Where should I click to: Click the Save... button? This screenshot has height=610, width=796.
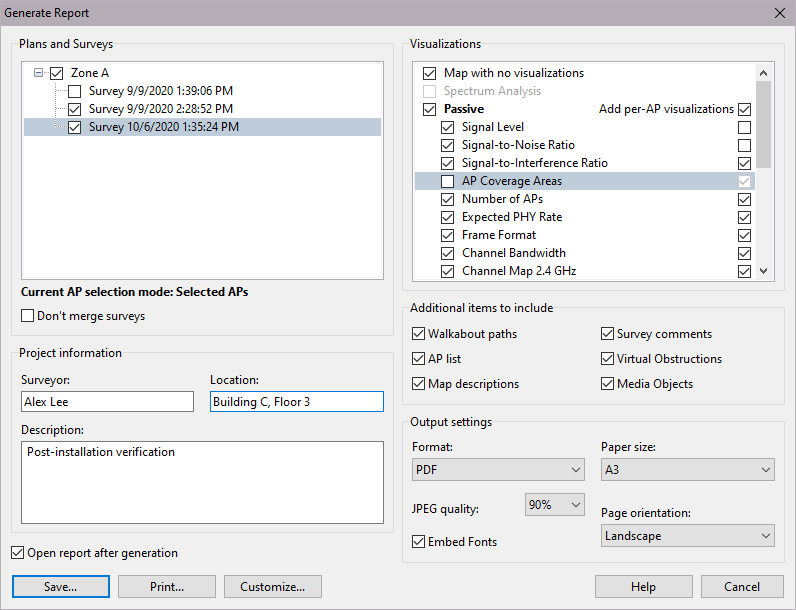[x=61, y=587]
